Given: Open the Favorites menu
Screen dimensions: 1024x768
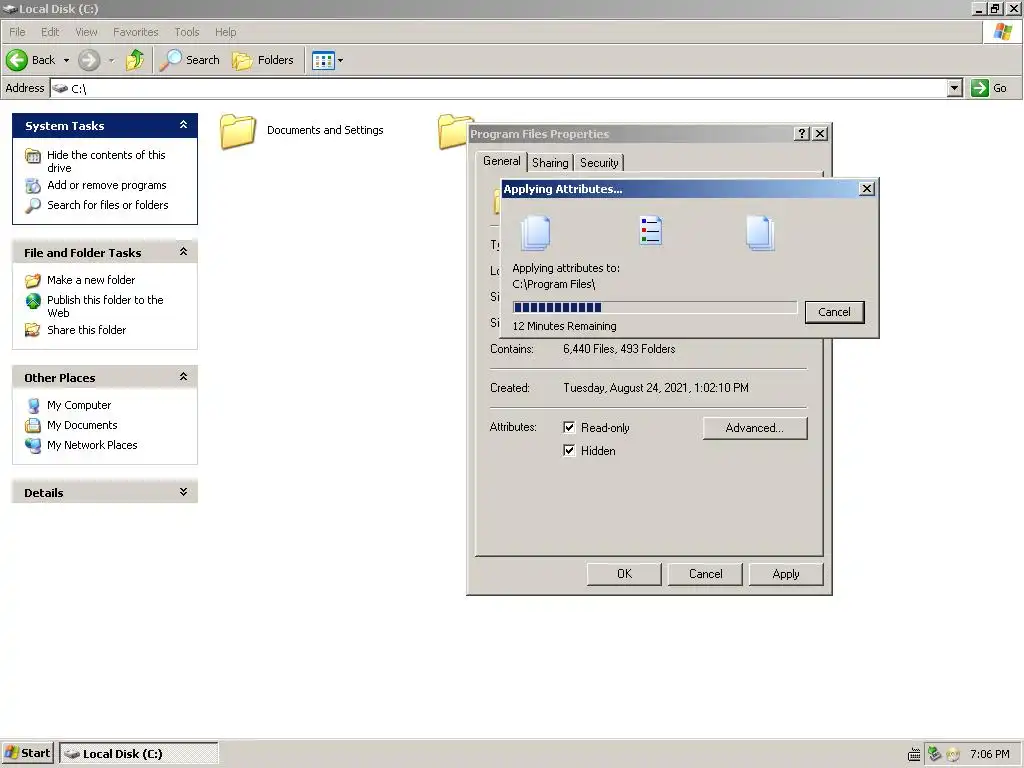Looking at the screenshot, I should 136,32.
